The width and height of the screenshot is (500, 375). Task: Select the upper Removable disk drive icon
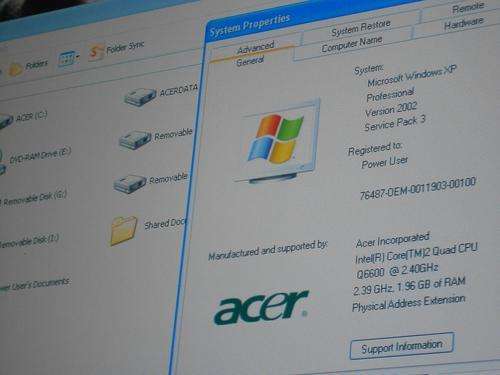point(135,140)
